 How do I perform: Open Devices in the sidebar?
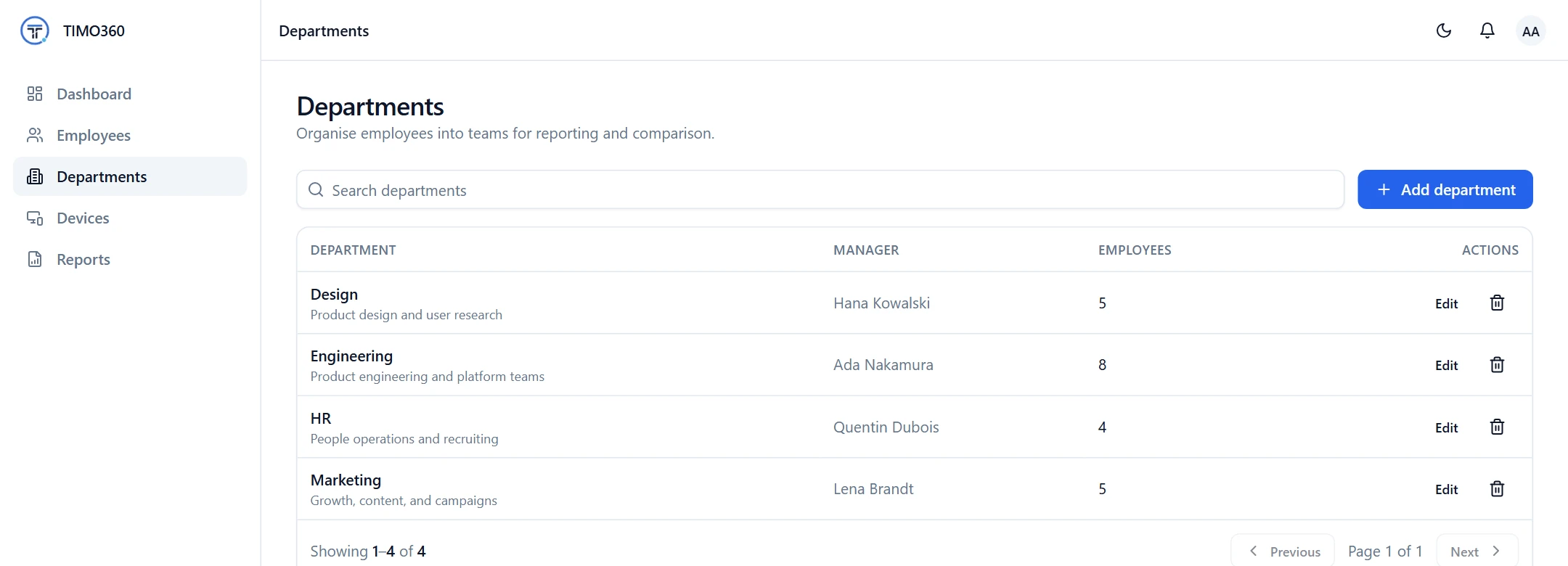tap(130, 218)
